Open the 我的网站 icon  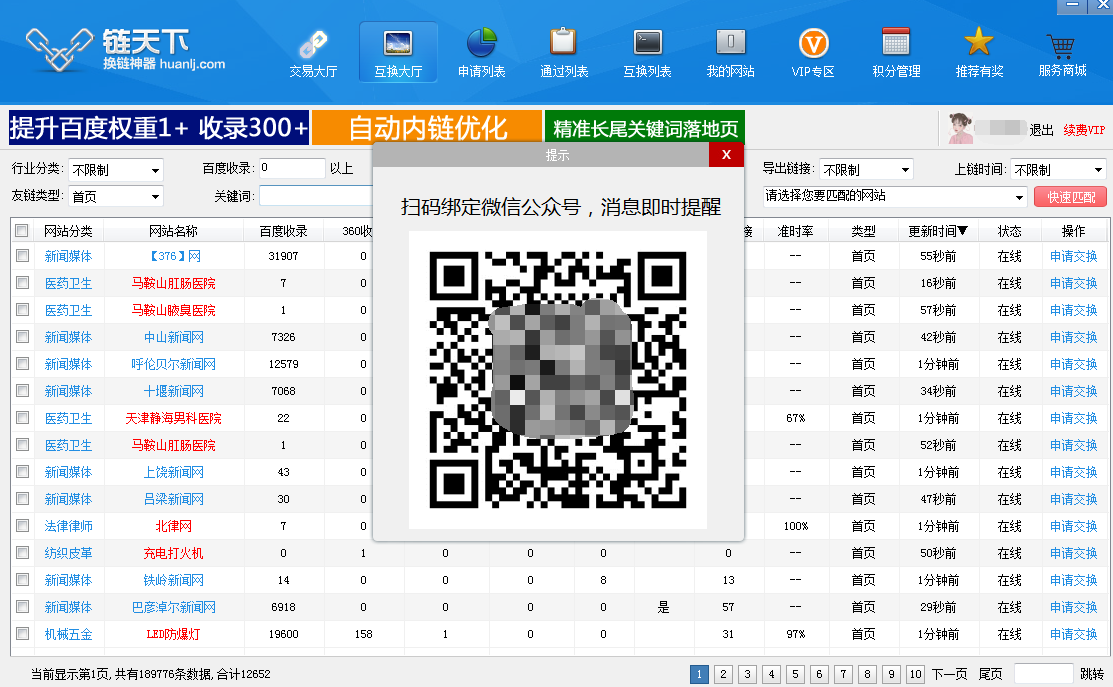pos(730,53)
